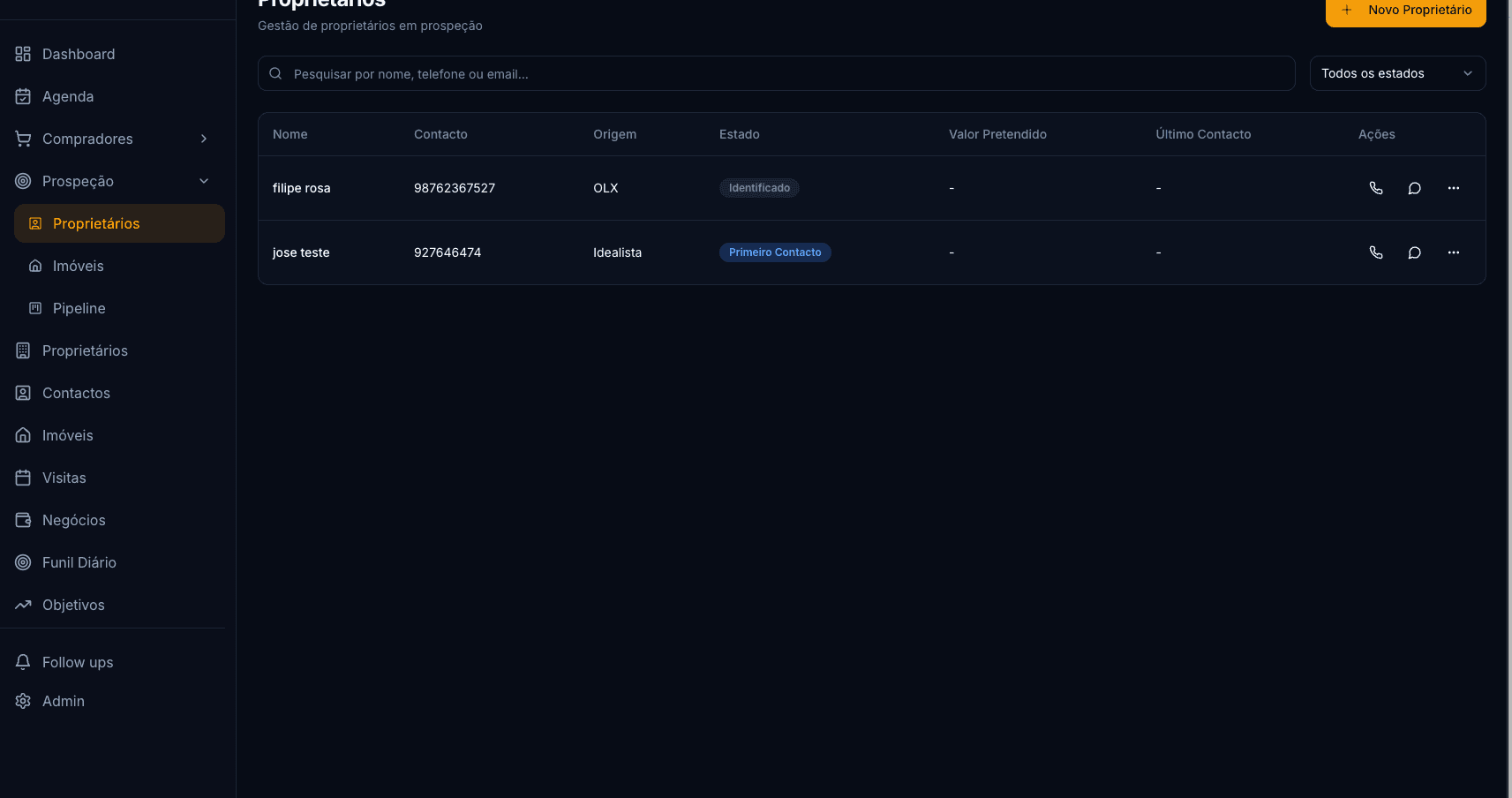Click the Visitas calendar icon
This screenshot has width=1512, height=798.
pos(23,478)
